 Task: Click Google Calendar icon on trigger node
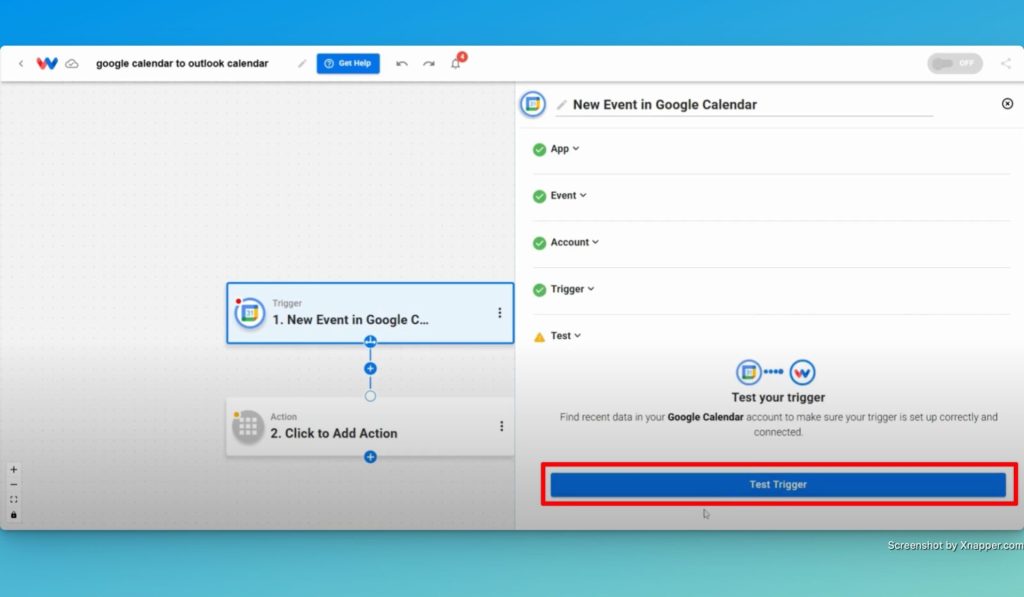coord(249,314)
